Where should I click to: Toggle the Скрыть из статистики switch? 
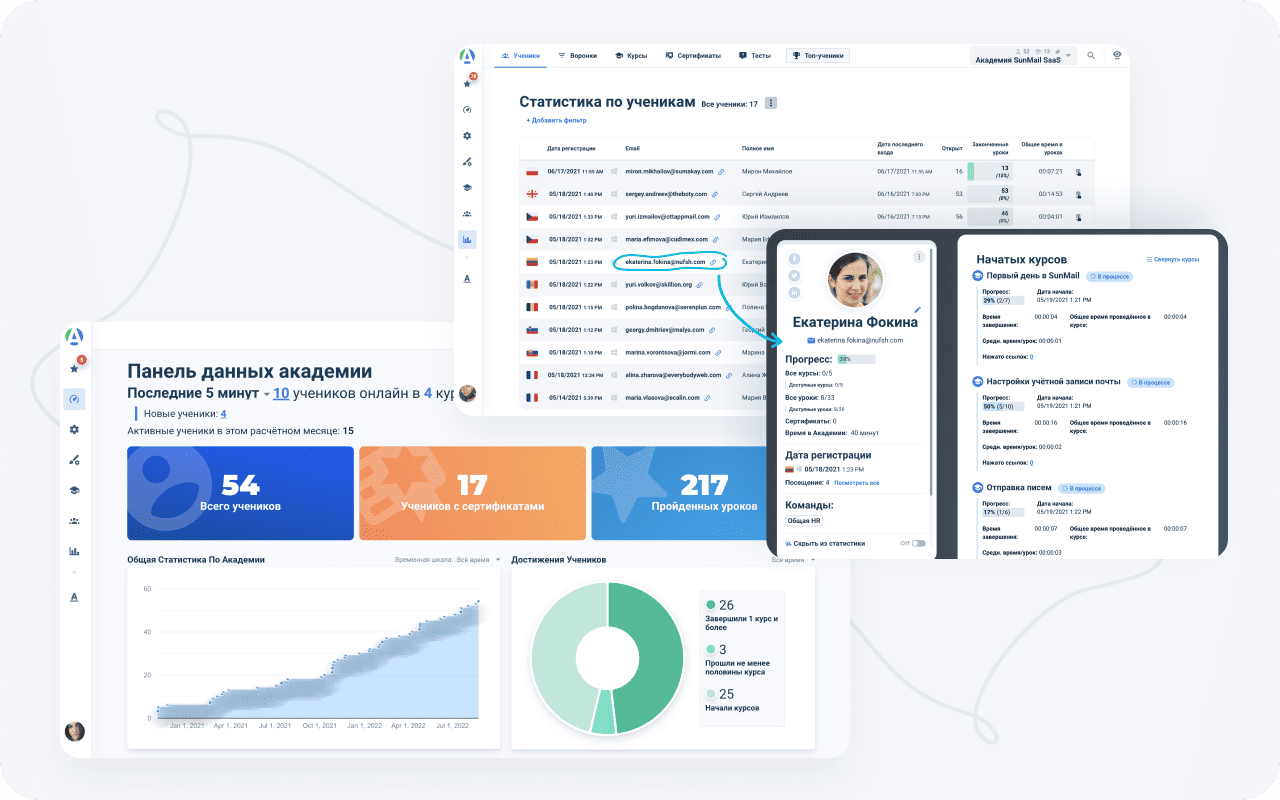tap(917, 543)
